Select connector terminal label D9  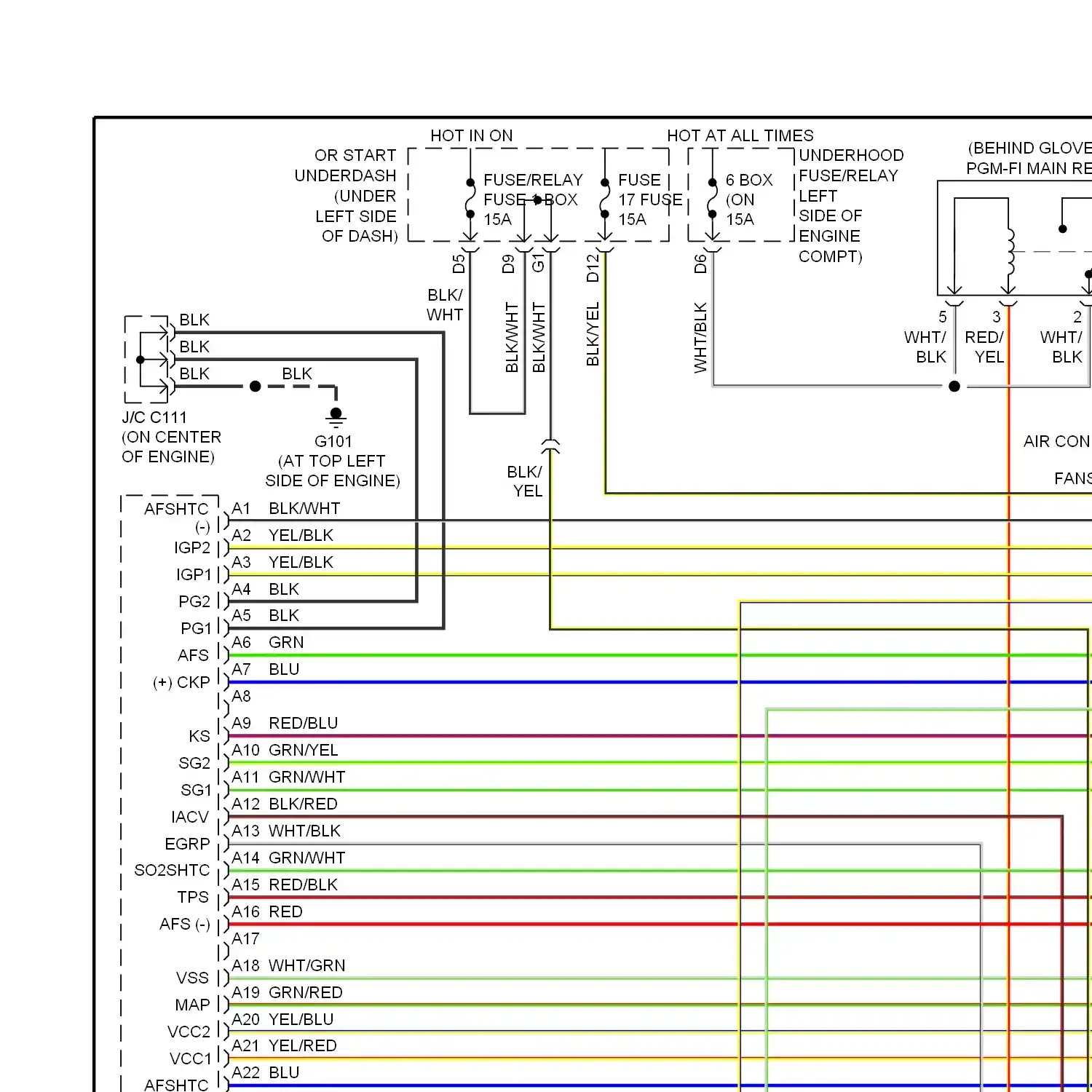click(508, 264)
